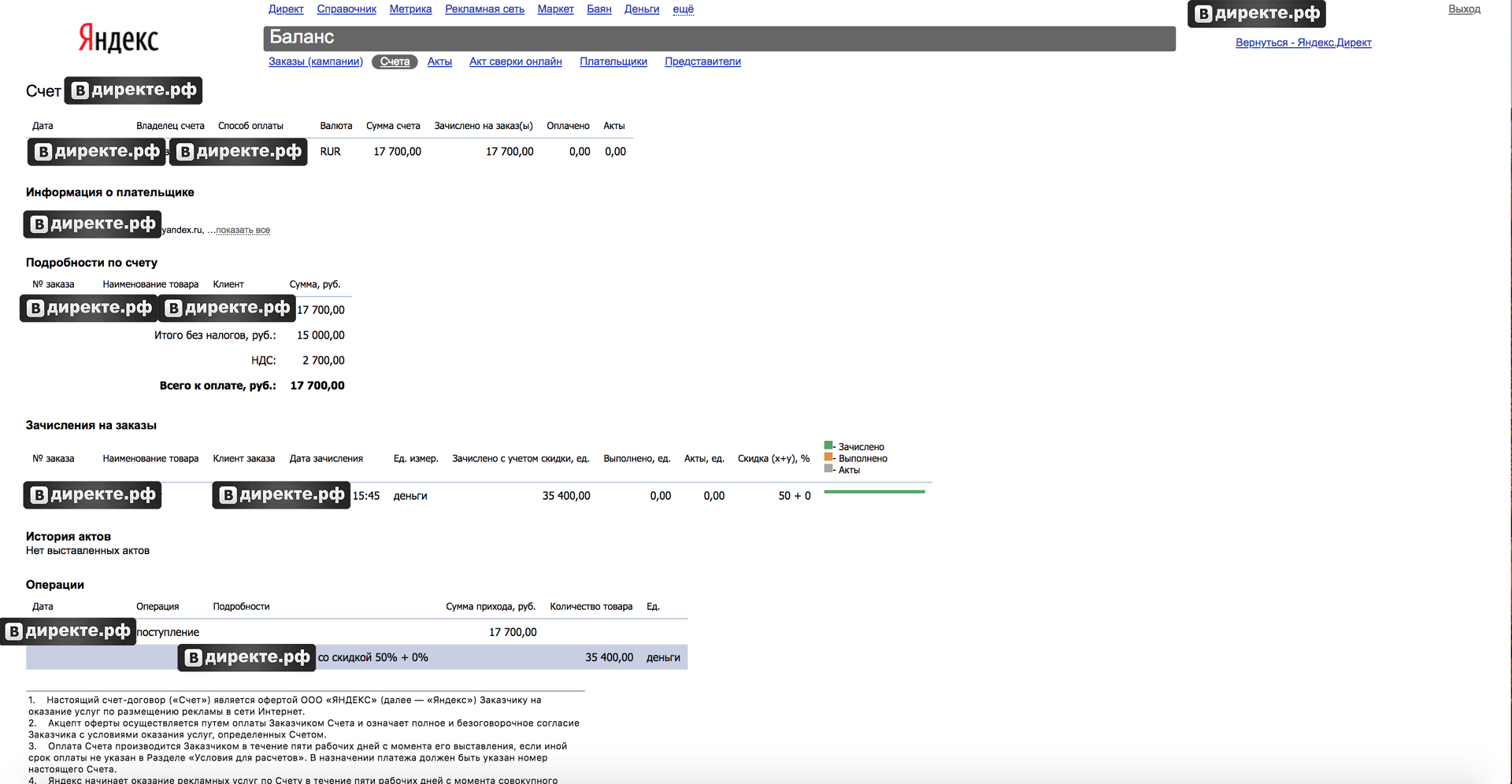Image resolution: width=1512 pixels, height=784 pixels.
Task: Open the Деньги service link
Action: click(642, 9)
